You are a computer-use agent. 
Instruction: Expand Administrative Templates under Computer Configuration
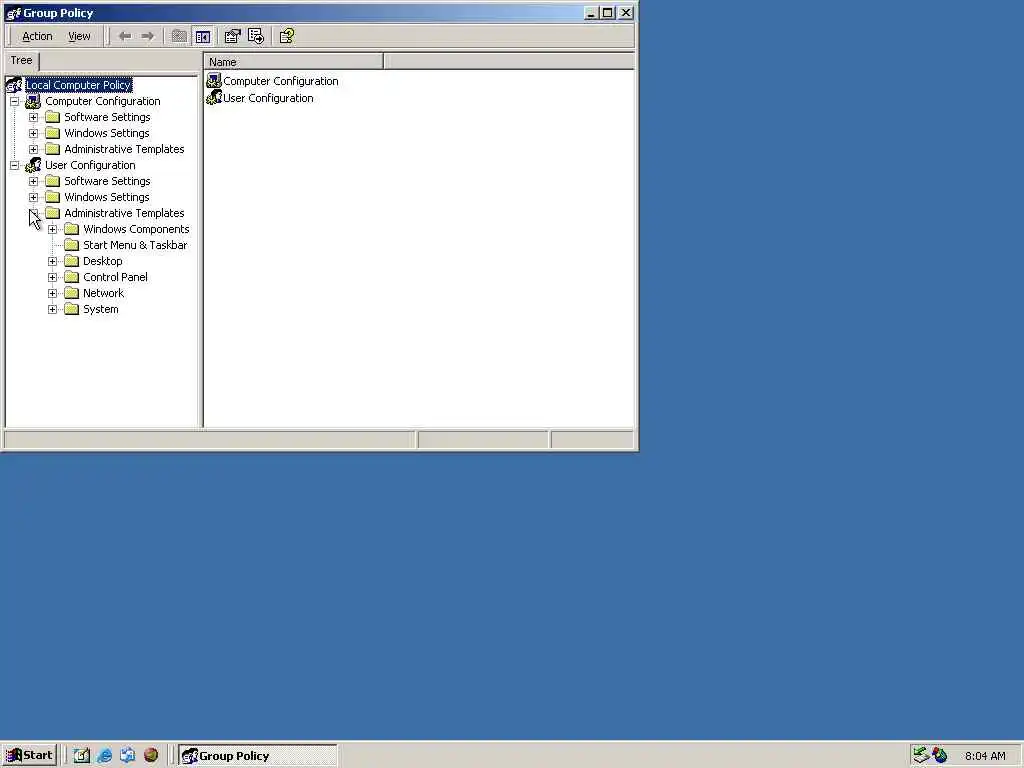point(33,150)
